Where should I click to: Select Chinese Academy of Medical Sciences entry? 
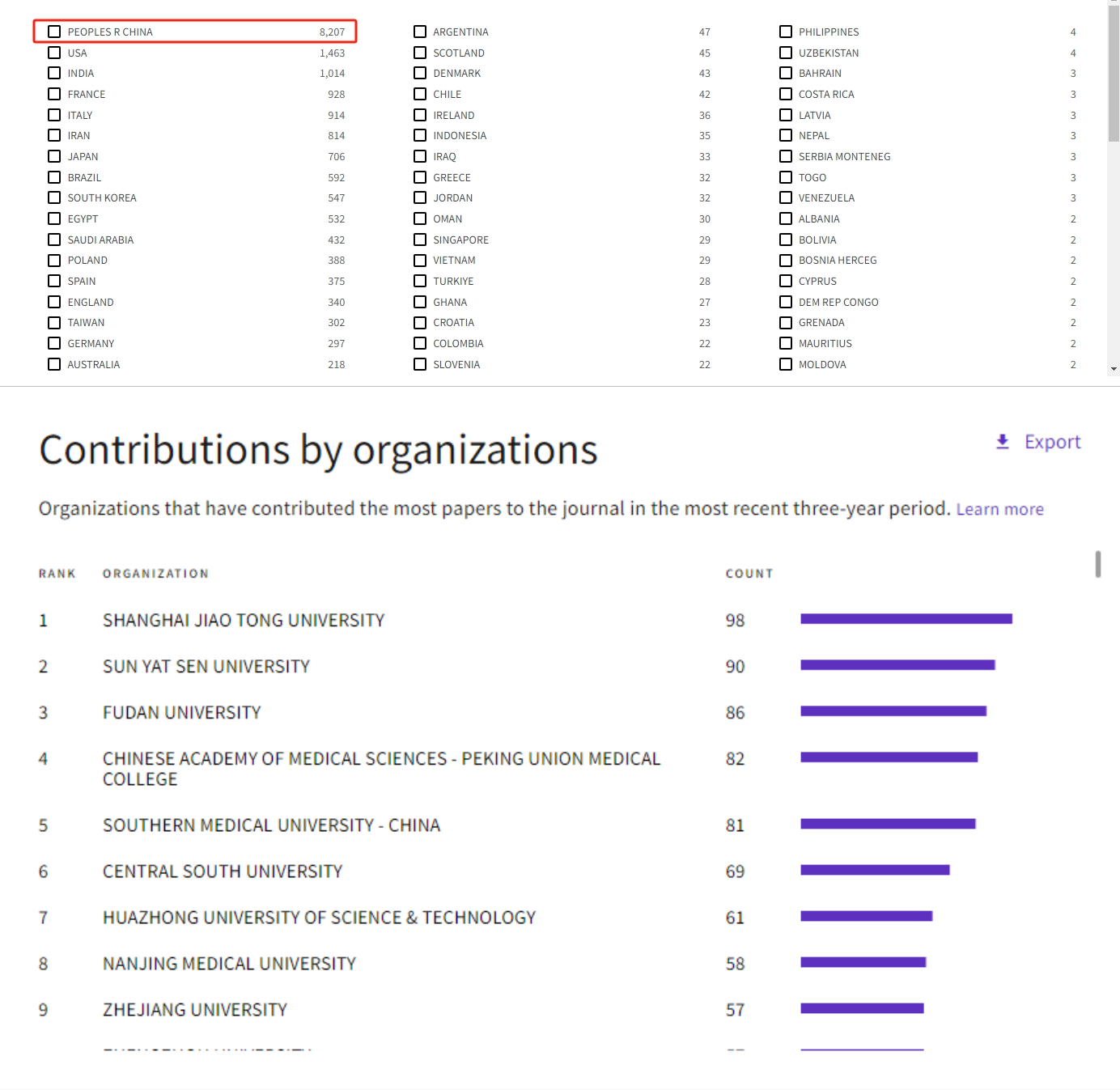(382, 769)
